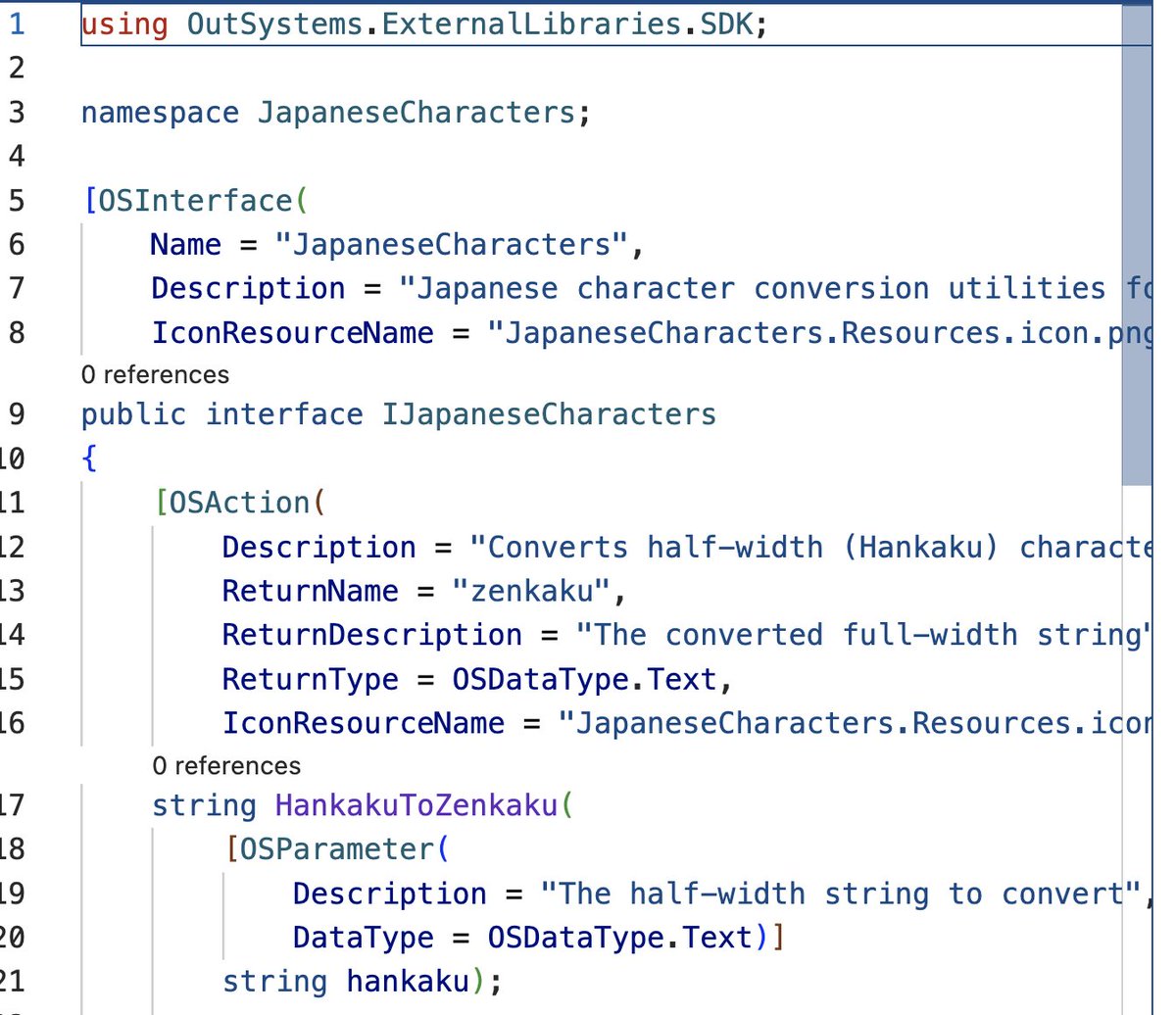Click the OSInterface attribute on line 5
The image size is (1176, 1015).
(x=196, y=200)
